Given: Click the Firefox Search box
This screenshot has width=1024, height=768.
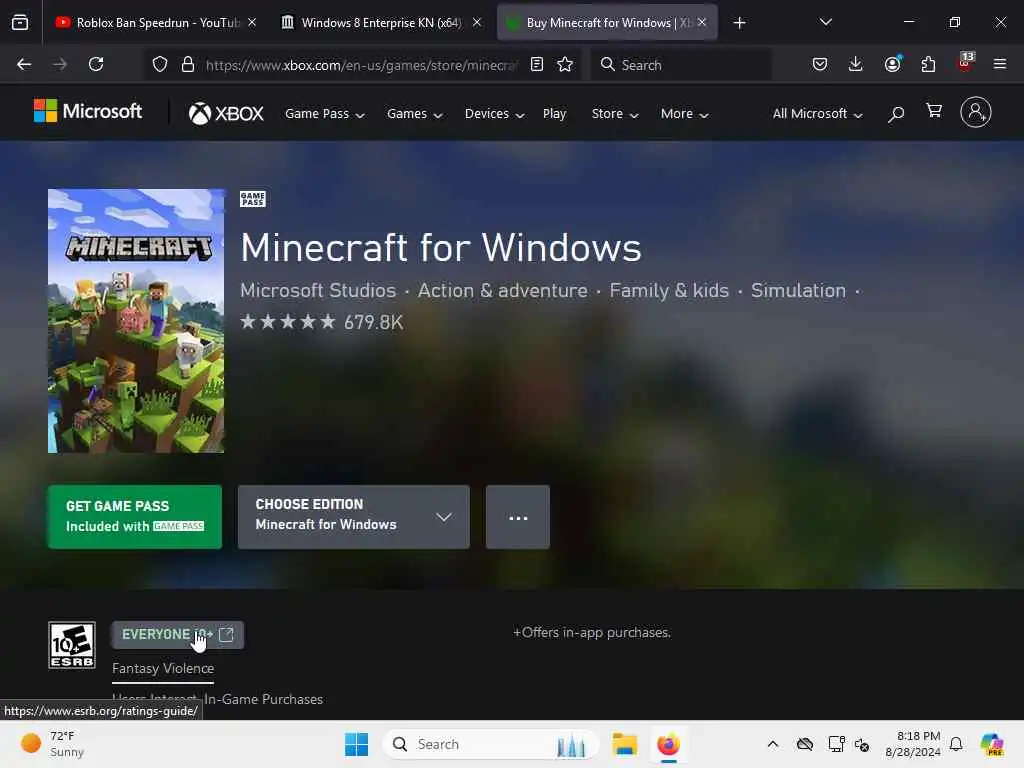Looking at the screenshot, I should [681, 65].
